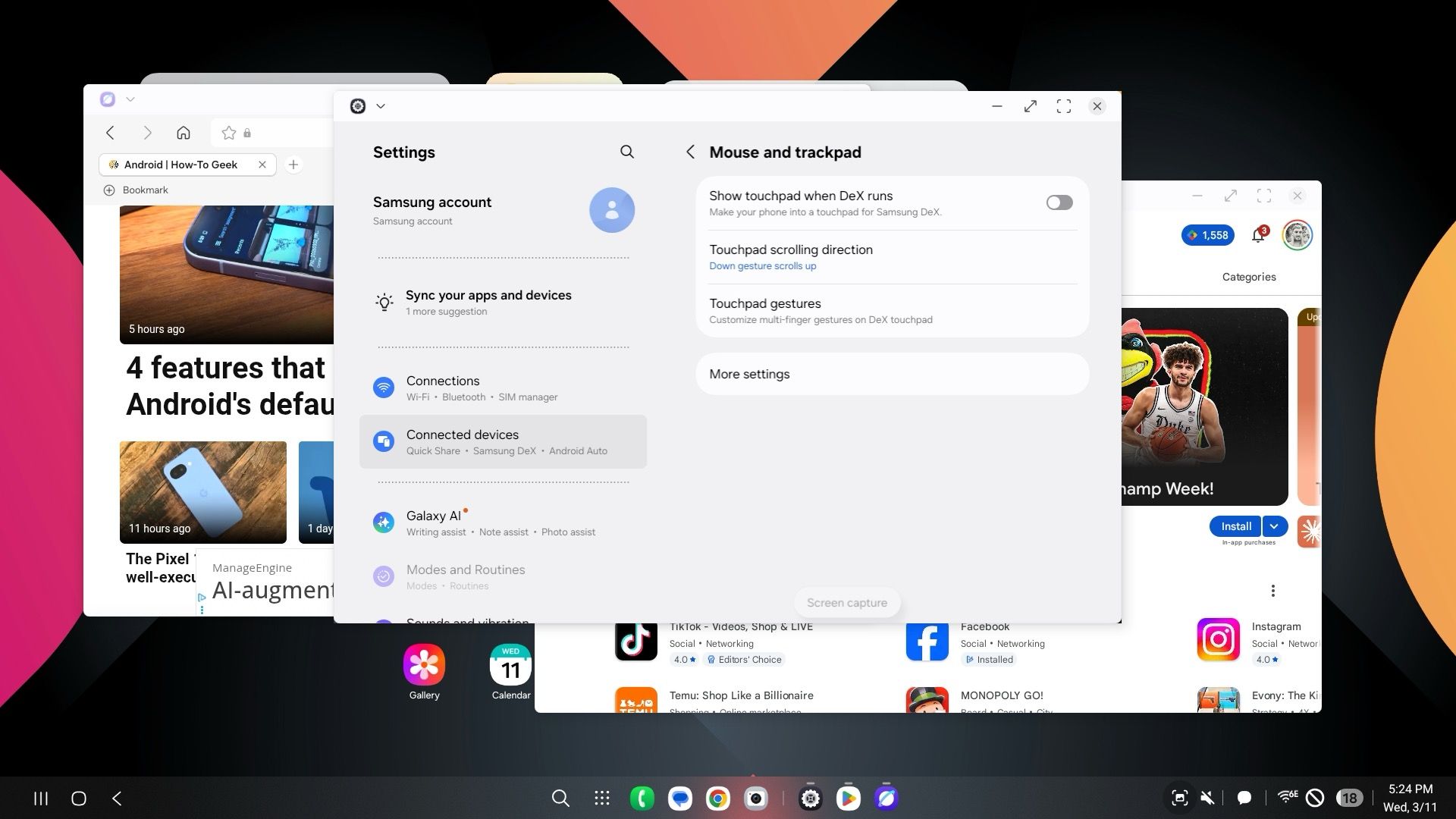Expand Install options dropdown arrow
Image resolution: width=1456 pixels, height=819 pixels.
[x=1276, y=526]
